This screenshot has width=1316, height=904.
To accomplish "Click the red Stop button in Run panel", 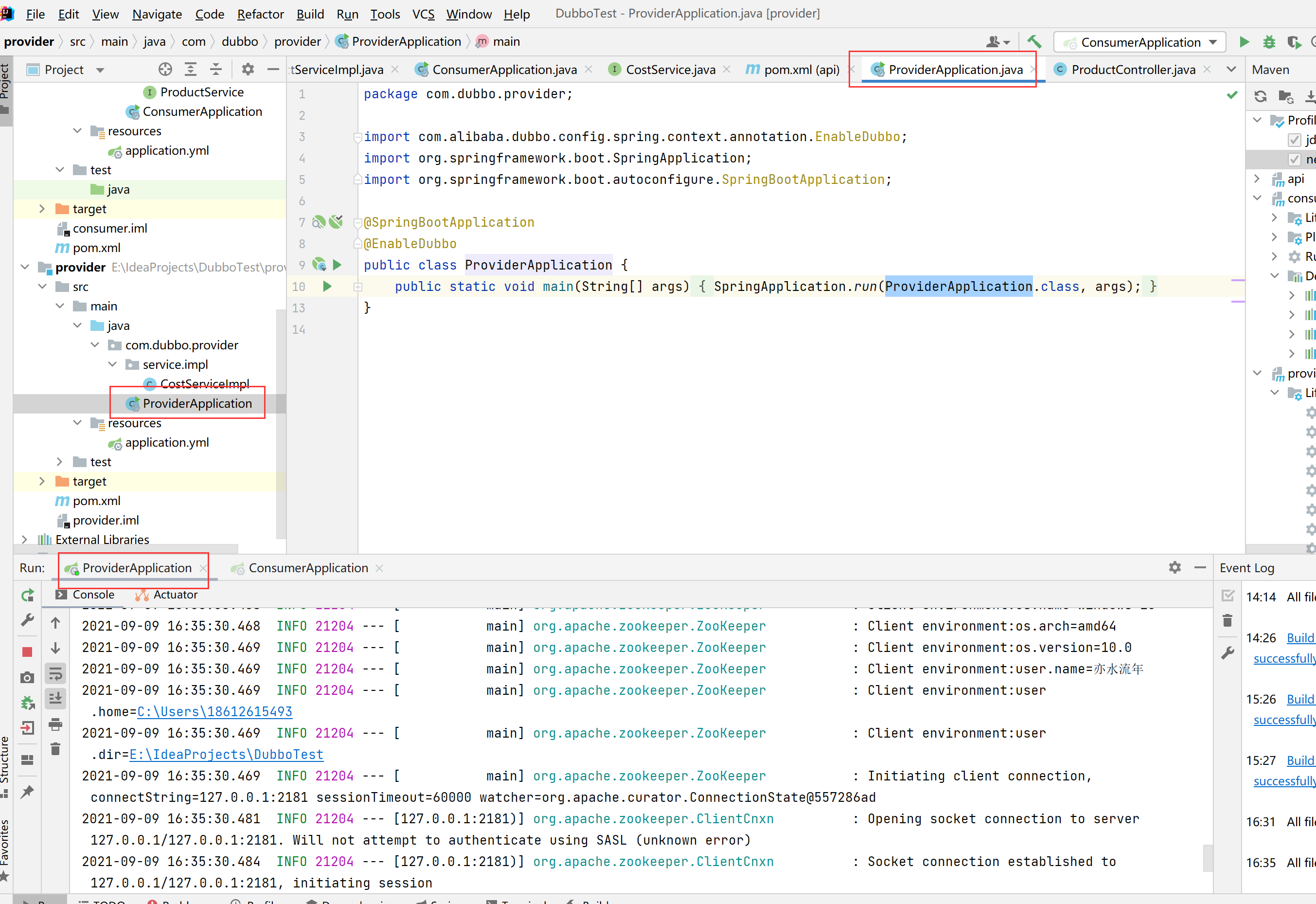I will pyautogui.click(x=27, y=652).
